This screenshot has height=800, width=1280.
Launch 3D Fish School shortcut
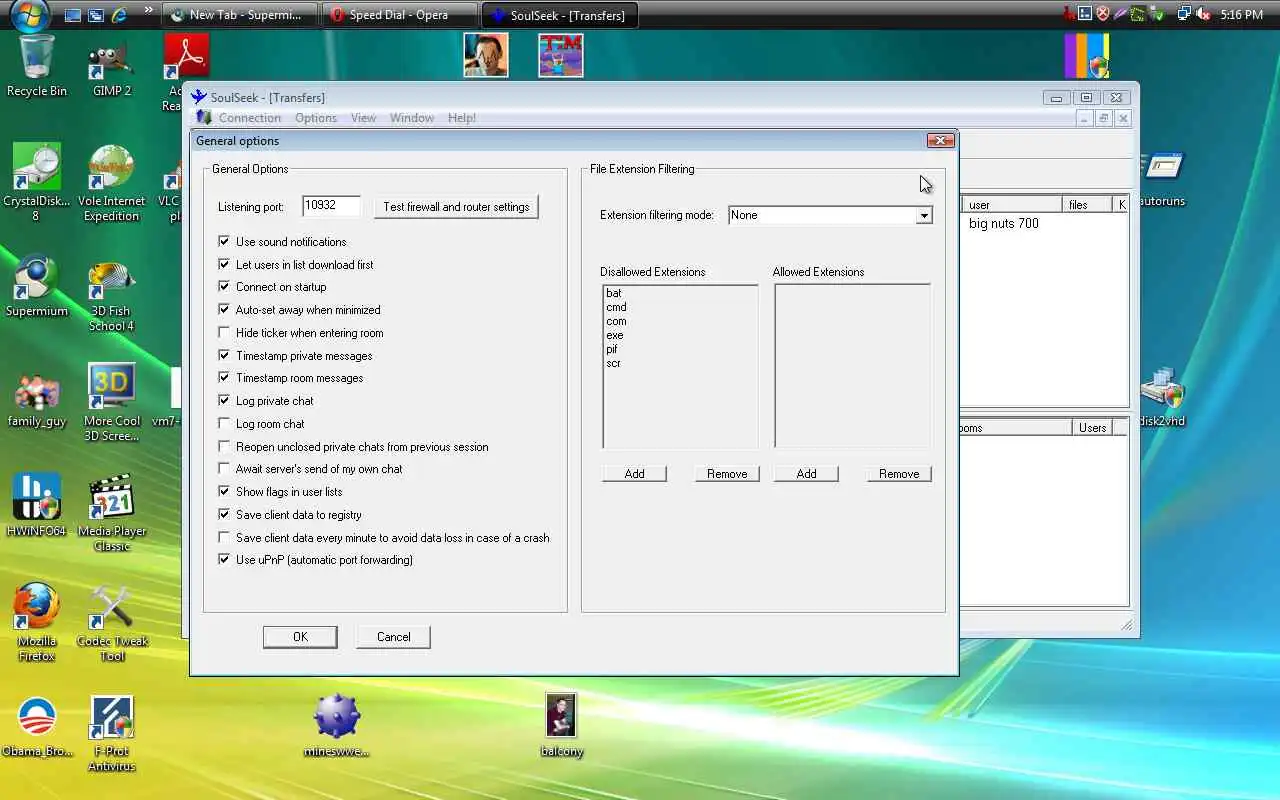click(x=111, y=296)
